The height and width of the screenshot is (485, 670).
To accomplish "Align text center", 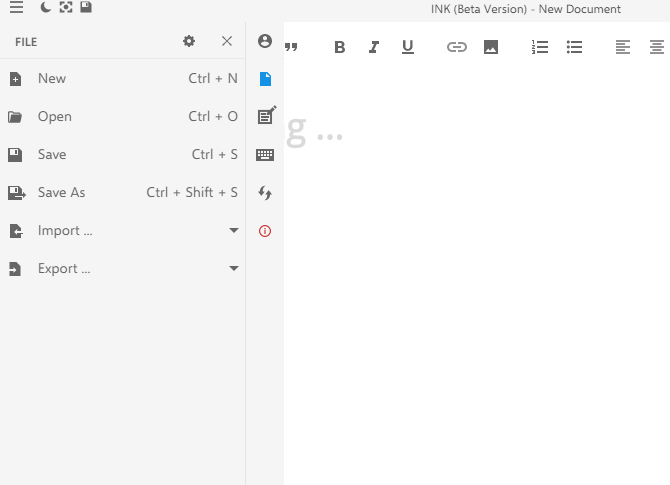I will pyautogui.click(x=657, y=47).
